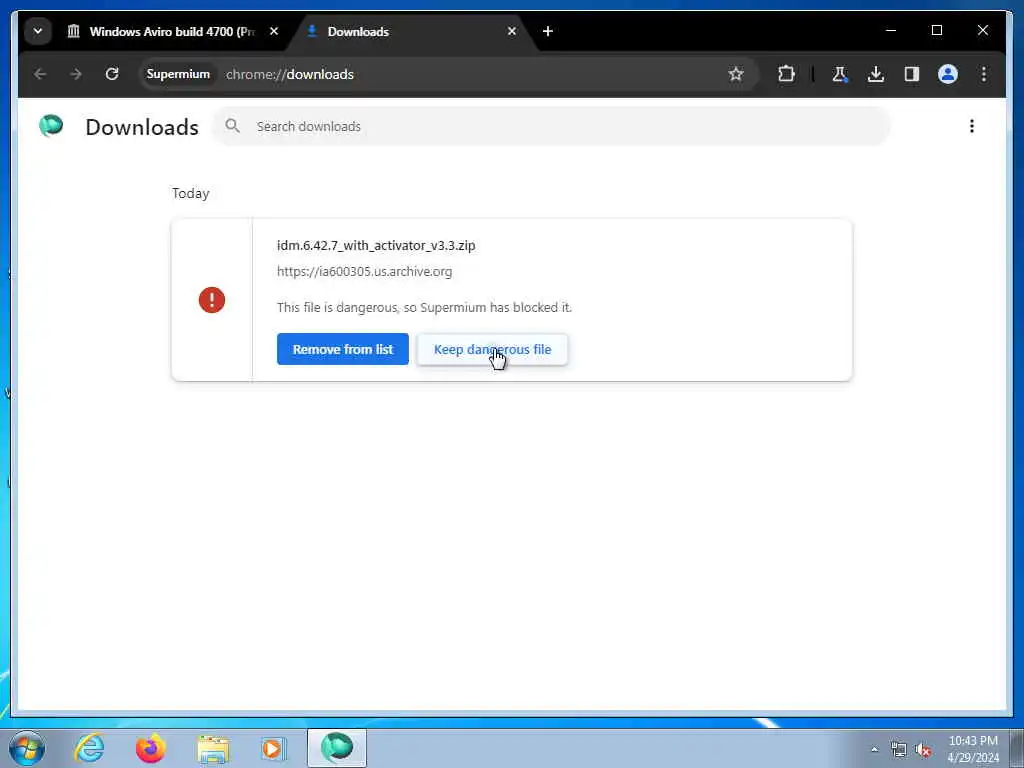Open a new tab with plus button
The width and height of the screenshot is (1024, 768).
(548, 31)
